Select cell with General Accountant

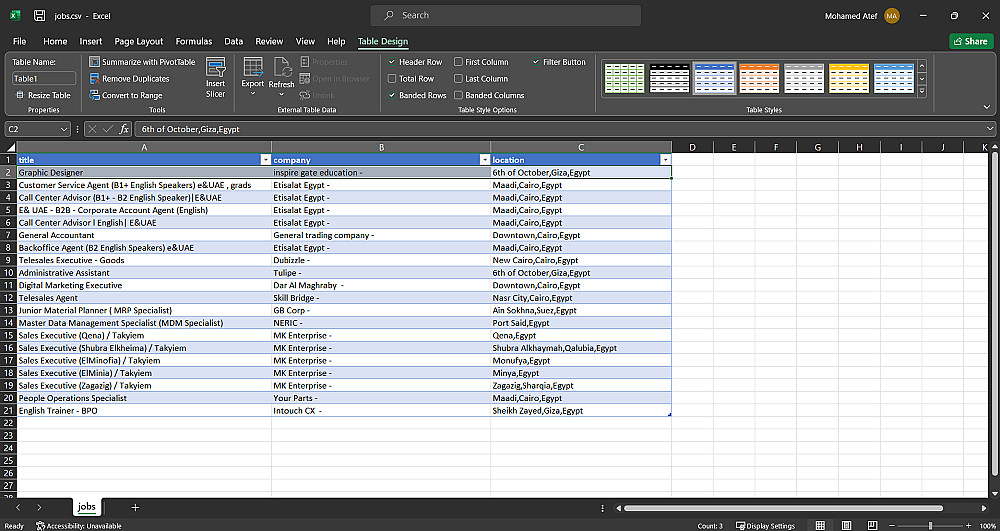(x=144, y=235)
